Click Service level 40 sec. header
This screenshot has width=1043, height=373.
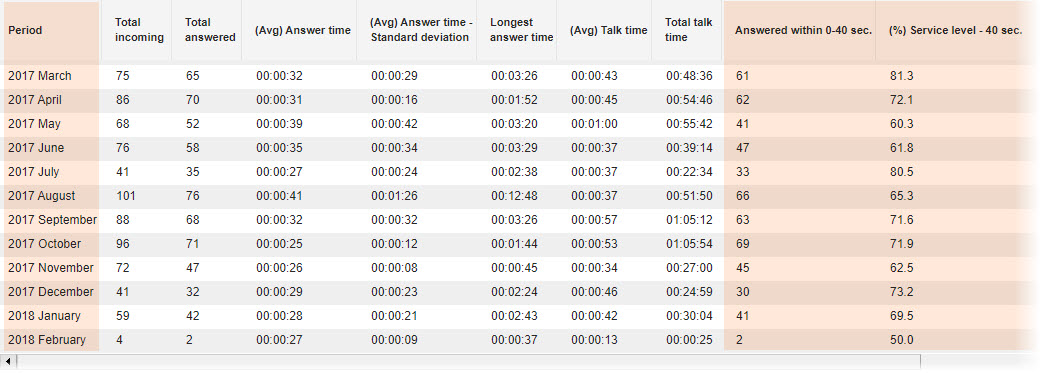click(x=955, y=30)
